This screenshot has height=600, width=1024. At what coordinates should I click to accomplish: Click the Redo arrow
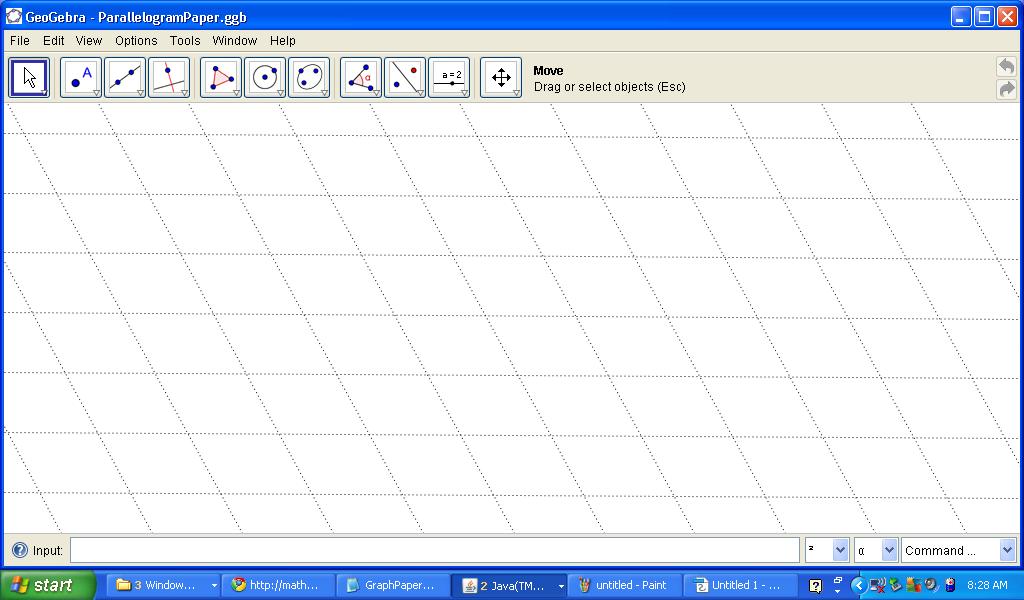(1006, 89)
